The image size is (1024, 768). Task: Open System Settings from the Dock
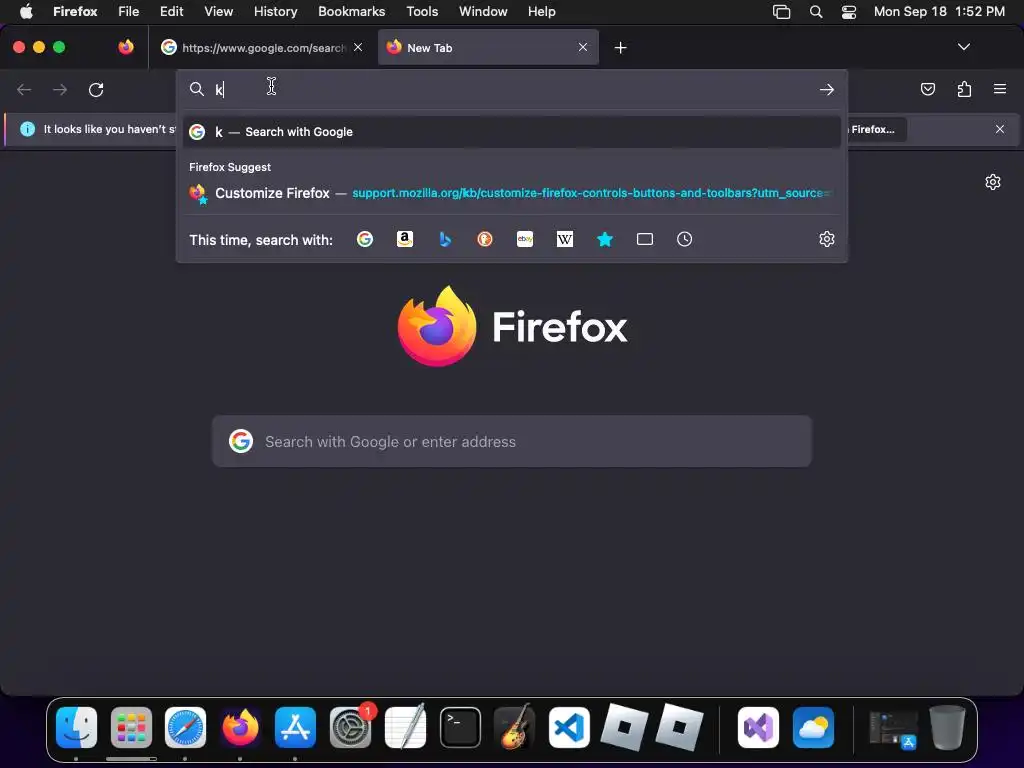click(x=350, y=728)
